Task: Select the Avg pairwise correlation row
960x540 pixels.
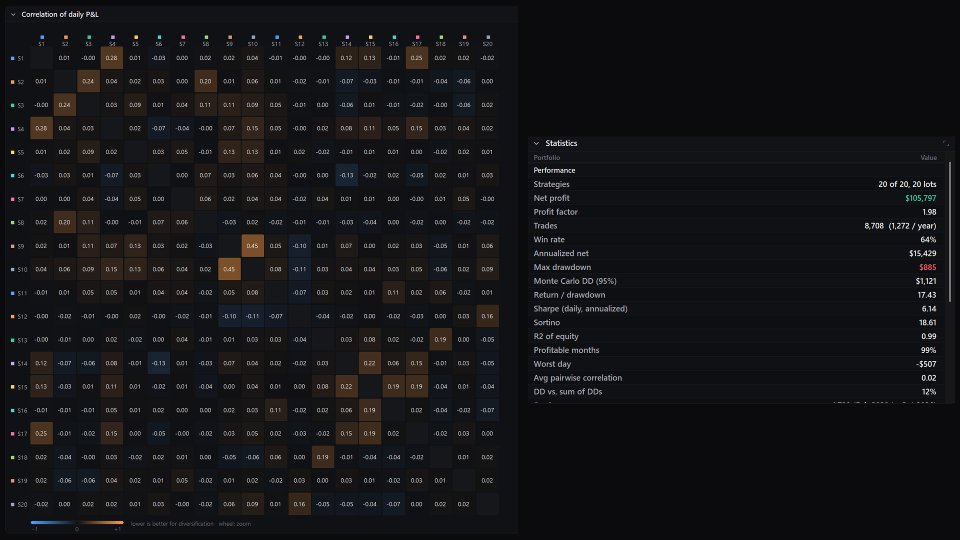Action: pyautogui.click(x=735, y=378)
